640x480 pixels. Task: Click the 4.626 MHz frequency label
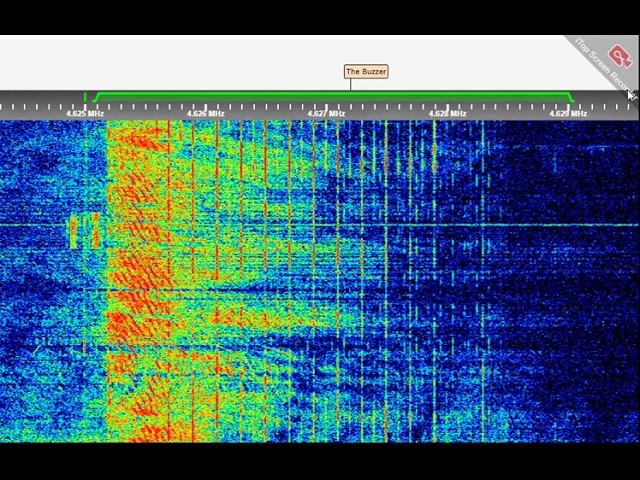(206, 113)
